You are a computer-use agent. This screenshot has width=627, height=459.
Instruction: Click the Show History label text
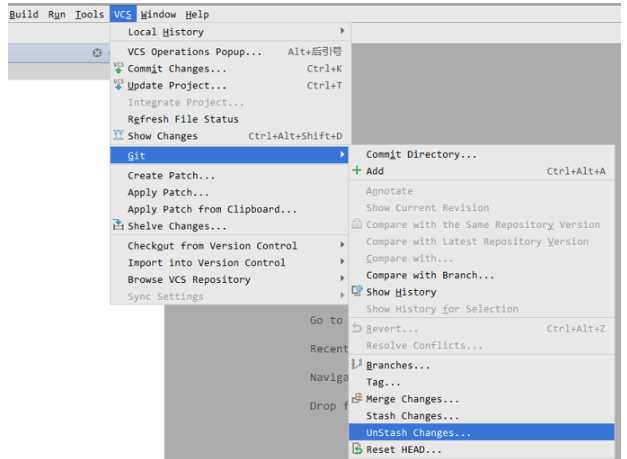(401, 292)
